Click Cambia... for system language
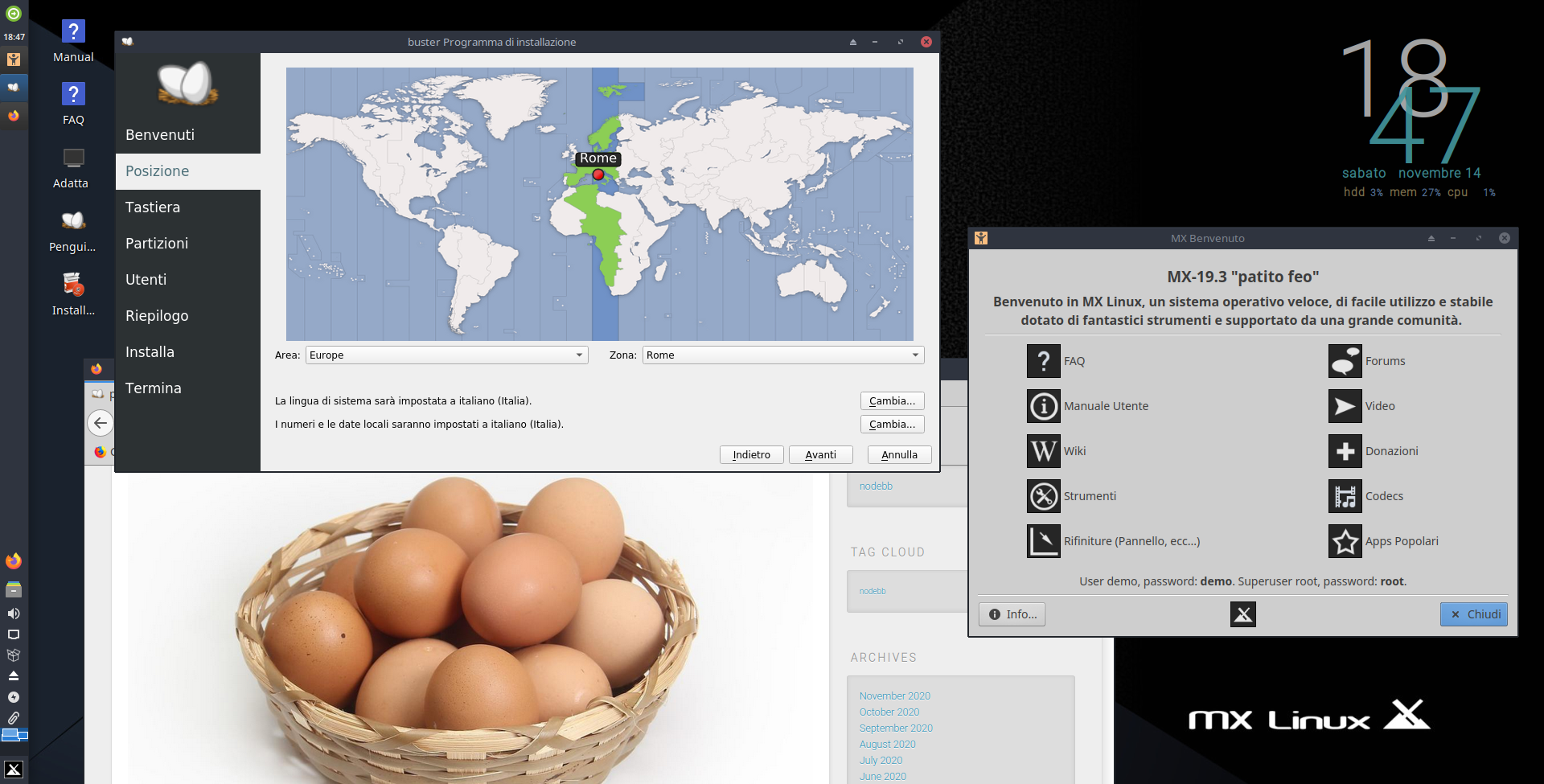 893,400
